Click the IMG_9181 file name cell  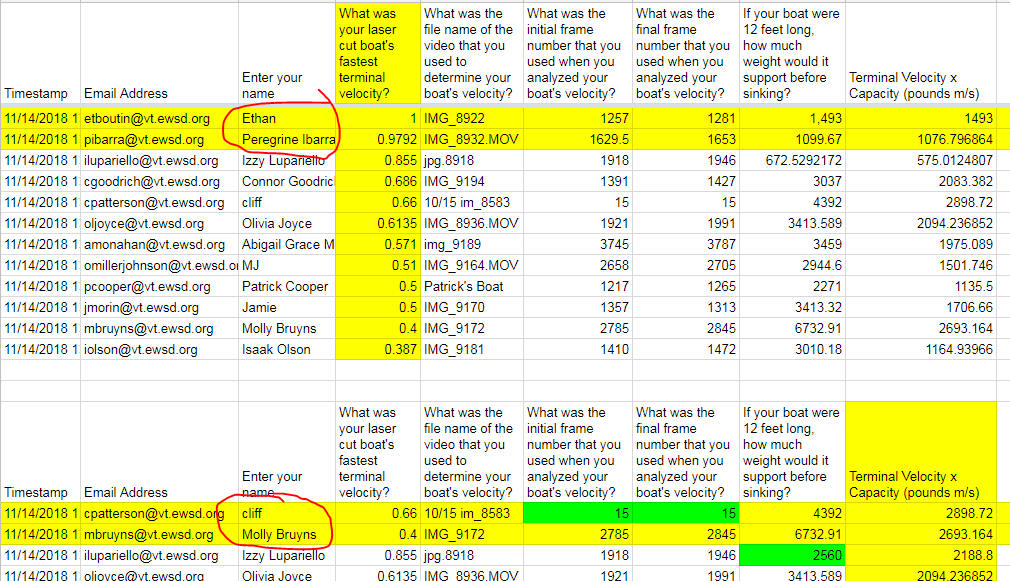coord(470,349)
